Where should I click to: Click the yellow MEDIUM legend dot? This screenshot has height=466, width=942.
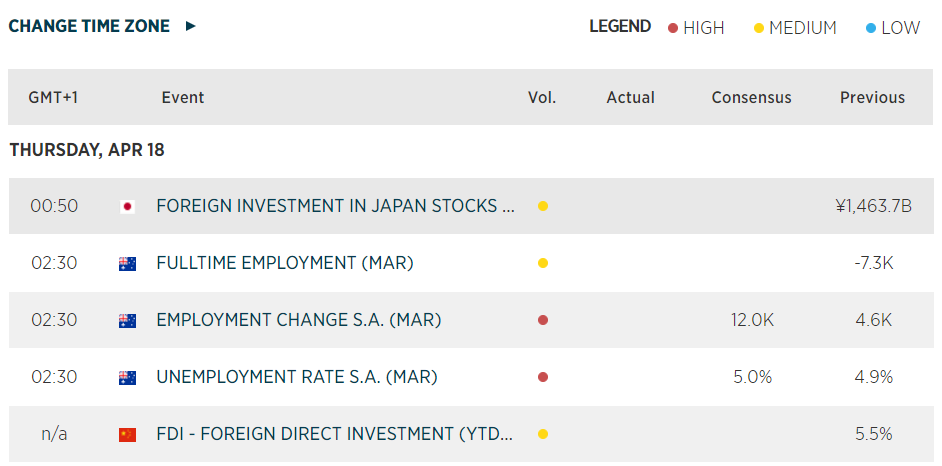tap(758, 28)
